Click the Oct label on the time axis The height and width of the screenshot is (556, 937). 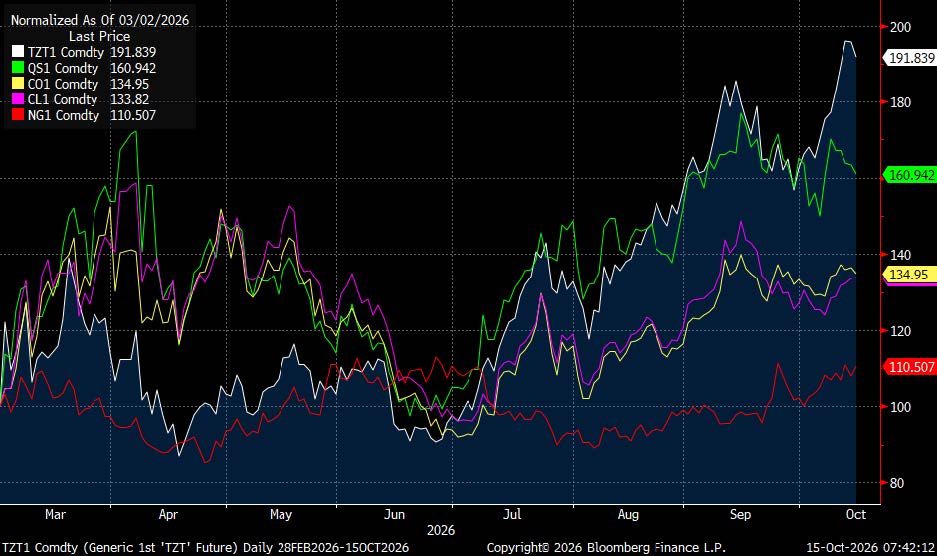point(856,514)
